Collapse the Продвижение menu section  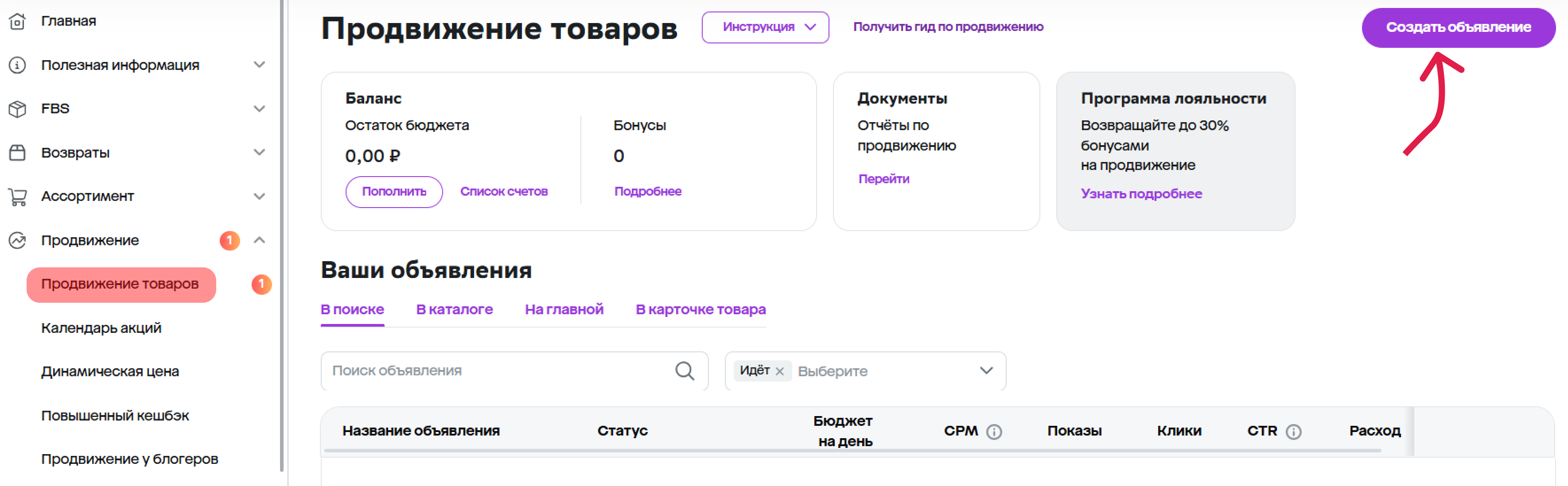(259, 240)
